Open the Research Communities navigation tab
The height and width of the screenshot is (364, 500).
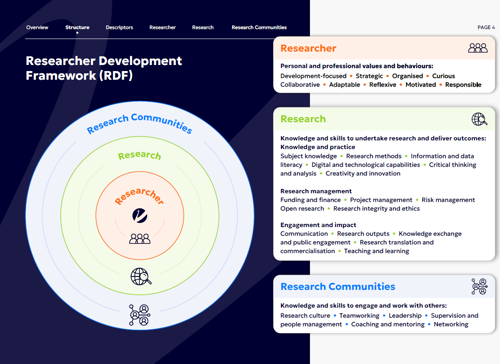(259, 27)
